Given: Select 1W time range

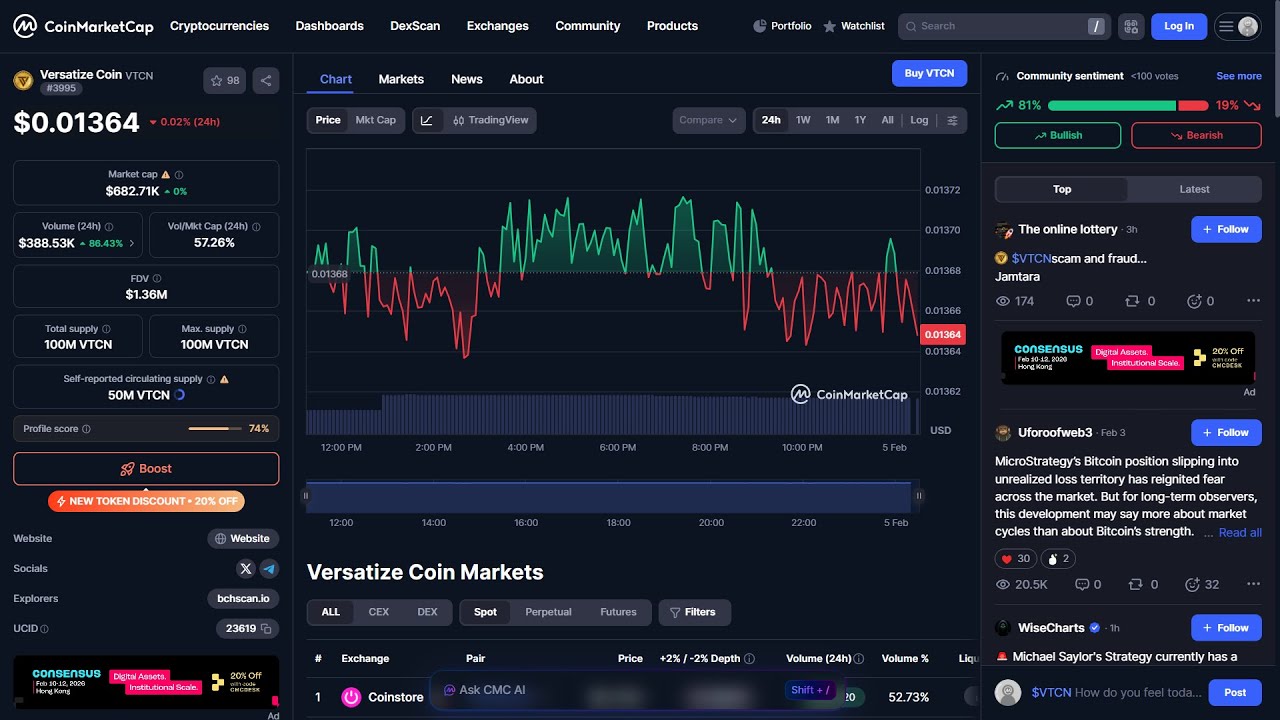Looking at the screenshot, I should click(803, 120).
